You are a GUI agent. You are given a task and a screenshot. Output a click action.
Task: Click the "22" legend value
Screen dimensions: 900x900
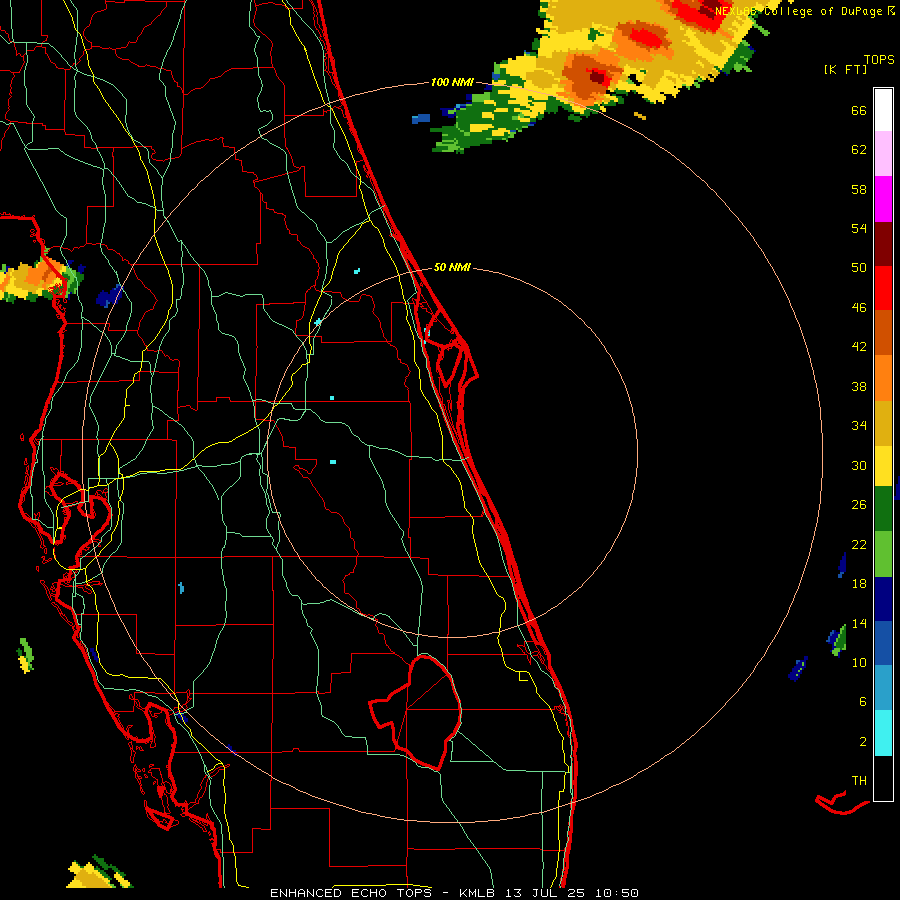[x=859, y=545]
